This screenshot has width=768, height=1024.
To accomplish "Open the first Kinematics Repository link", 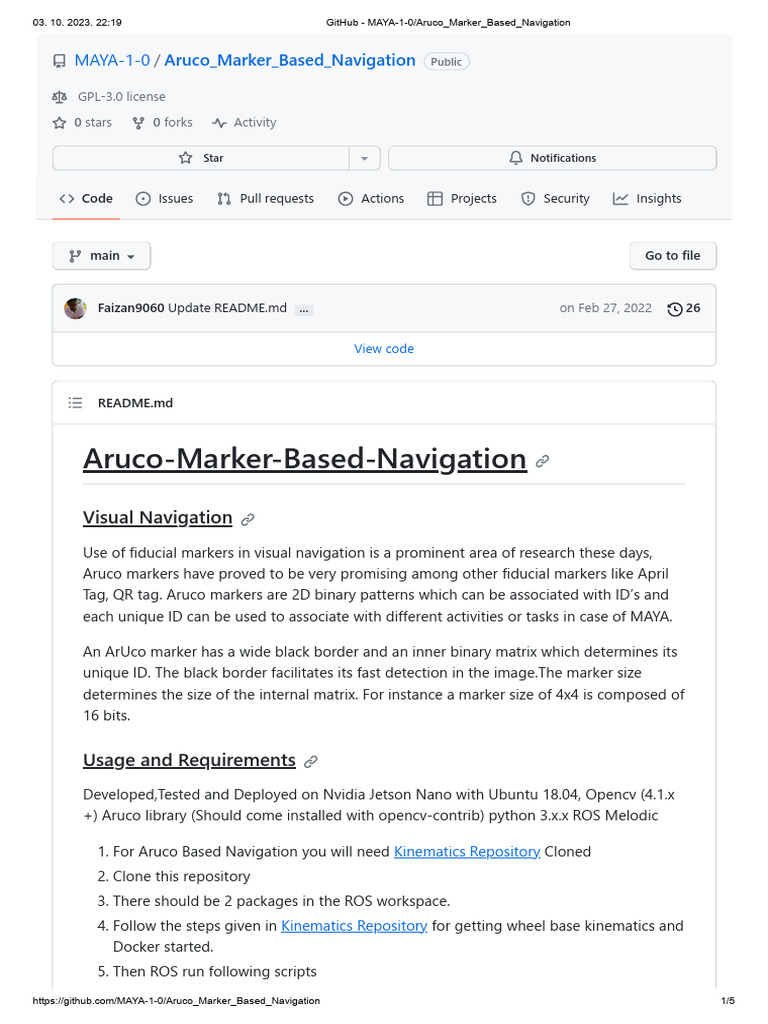I will (x=467, y=852).
